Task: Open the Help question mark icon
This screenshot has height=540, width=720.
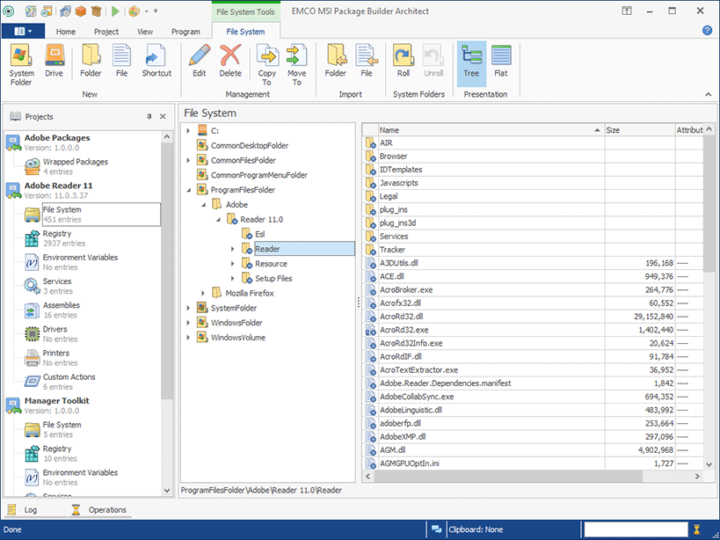Action: [x=707, y=30]
